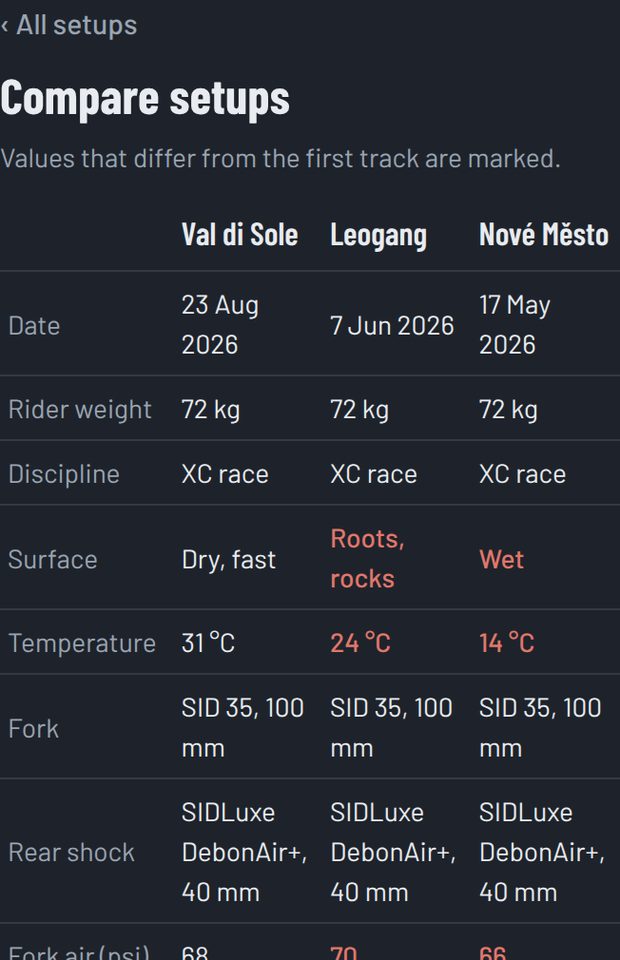Click the Rear shock row label
Image resolution: width=620 pixels, height=960 pixels.
72,852
